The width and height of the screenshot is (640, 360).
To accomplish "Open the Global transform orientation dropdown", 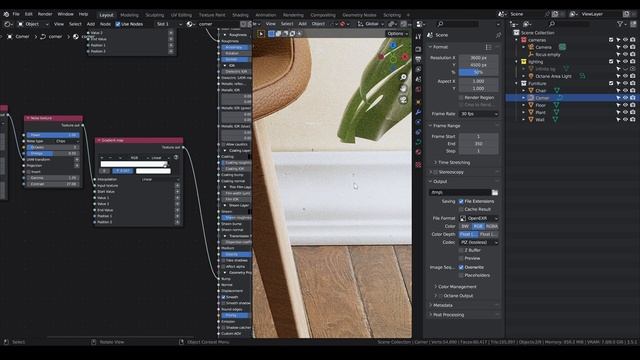I will [x=371, y=24].
